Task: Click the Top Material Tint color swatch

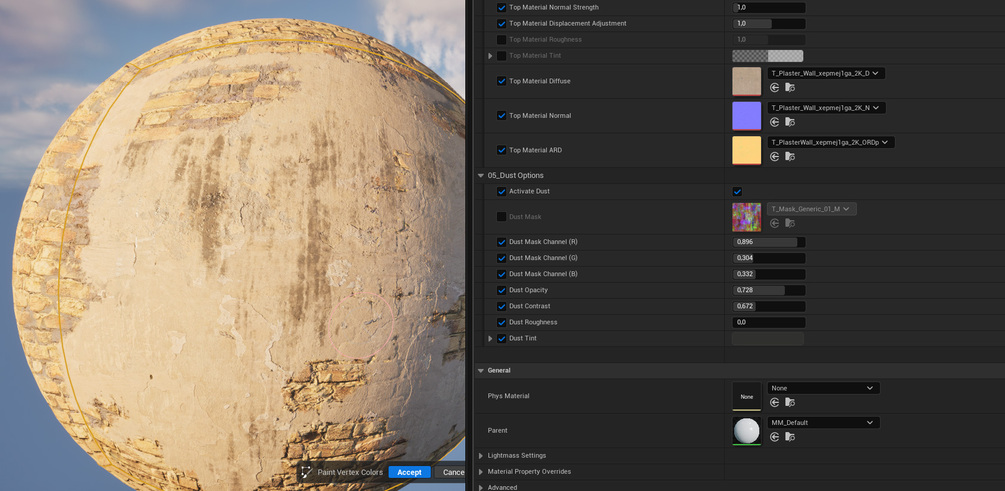Action: 768,56
